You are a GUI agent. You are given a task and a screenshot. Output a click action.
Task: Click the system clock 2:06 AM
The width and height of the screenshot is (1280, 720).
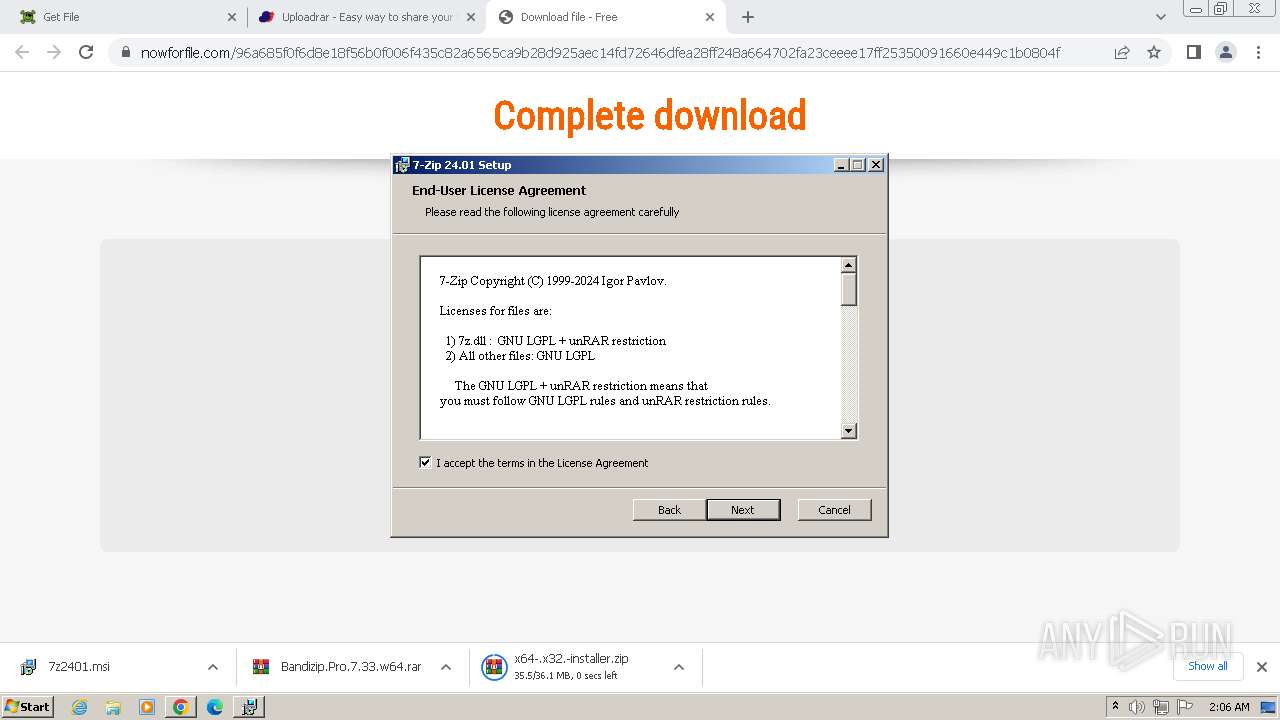click(1229, 707)
